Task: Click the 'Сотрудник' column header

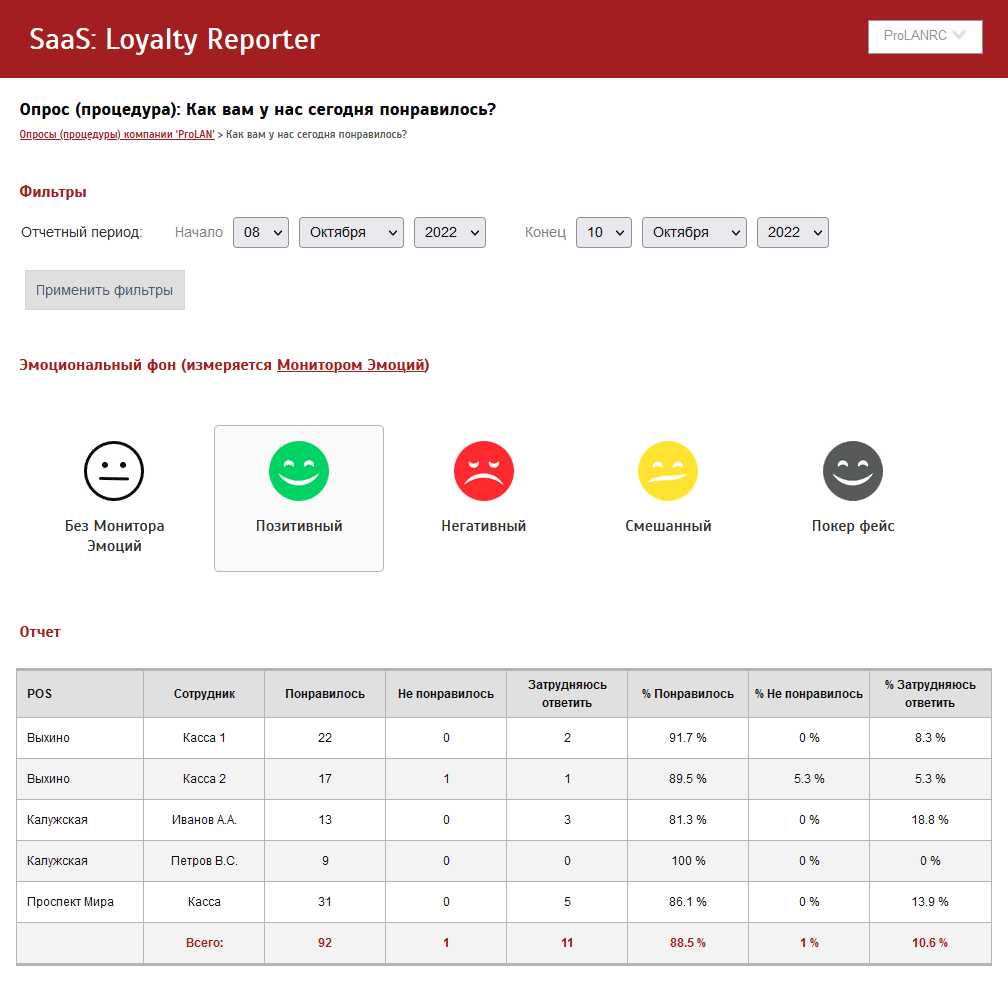Action: click(x=204, y=693)
